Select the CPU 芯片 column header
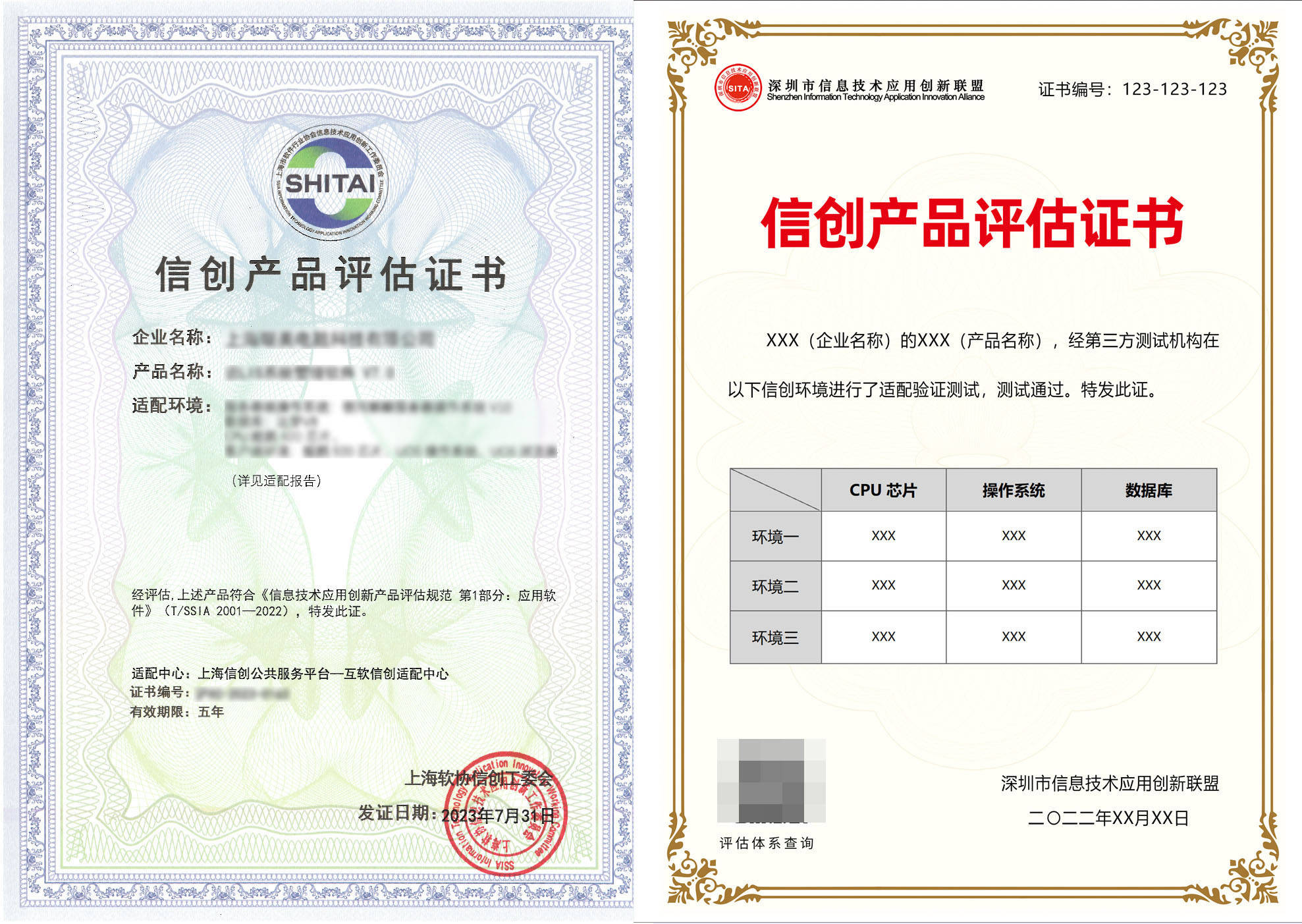Screen dimensions: 1302x924 point(882,490)
